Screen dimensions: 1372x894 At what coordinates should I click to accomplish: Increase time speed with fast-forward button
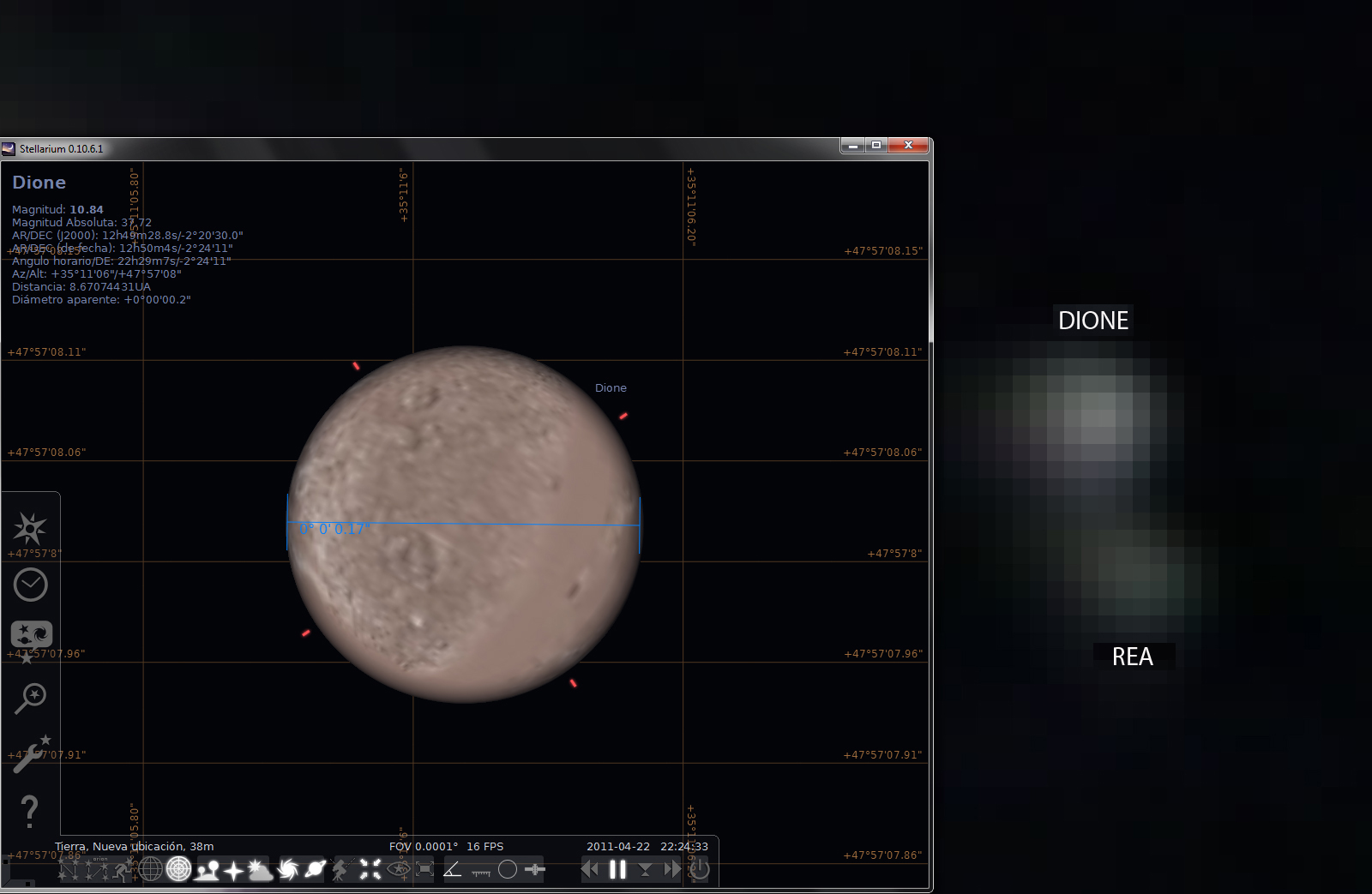(672, 869)
